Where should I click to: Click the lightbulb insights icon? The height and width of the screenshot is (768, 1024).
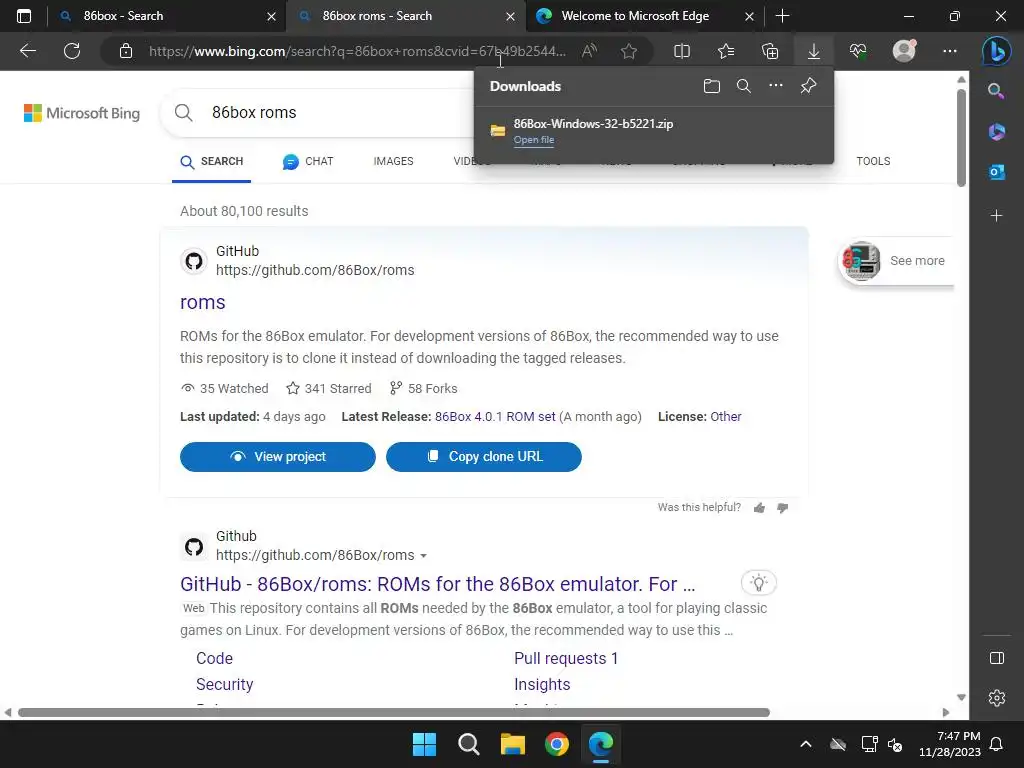[x=758, y=583]
